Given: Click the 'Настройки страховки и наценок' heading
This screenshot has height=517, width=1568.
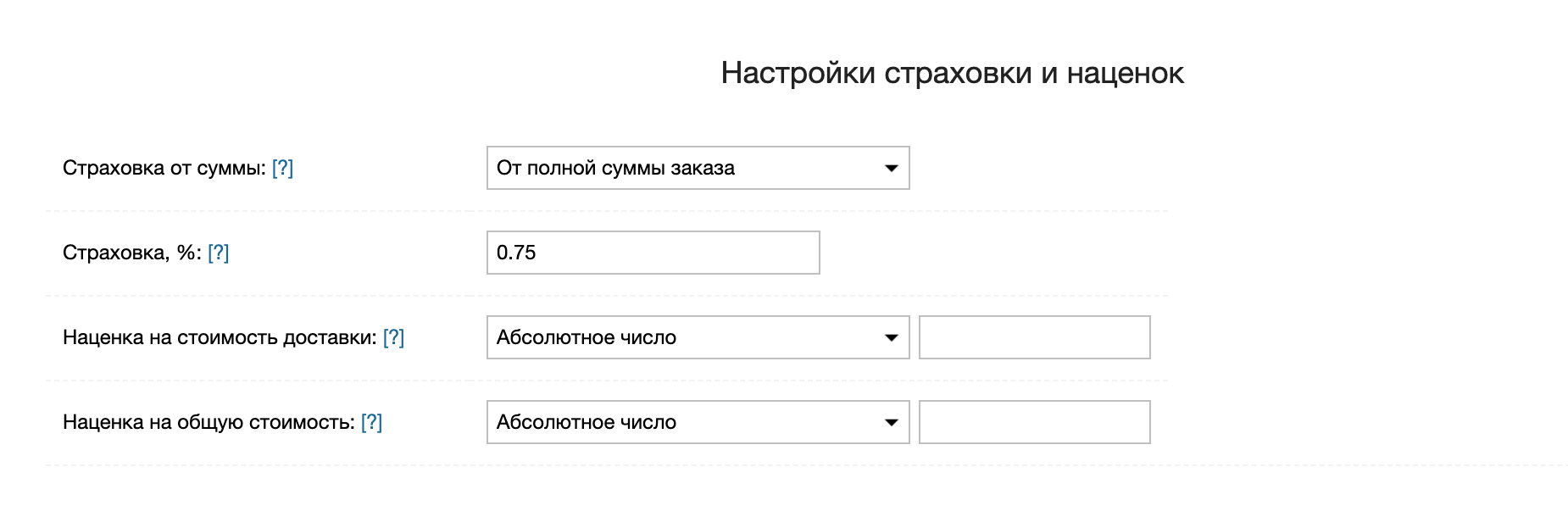Looking at the screenshot, I should 952,73.
